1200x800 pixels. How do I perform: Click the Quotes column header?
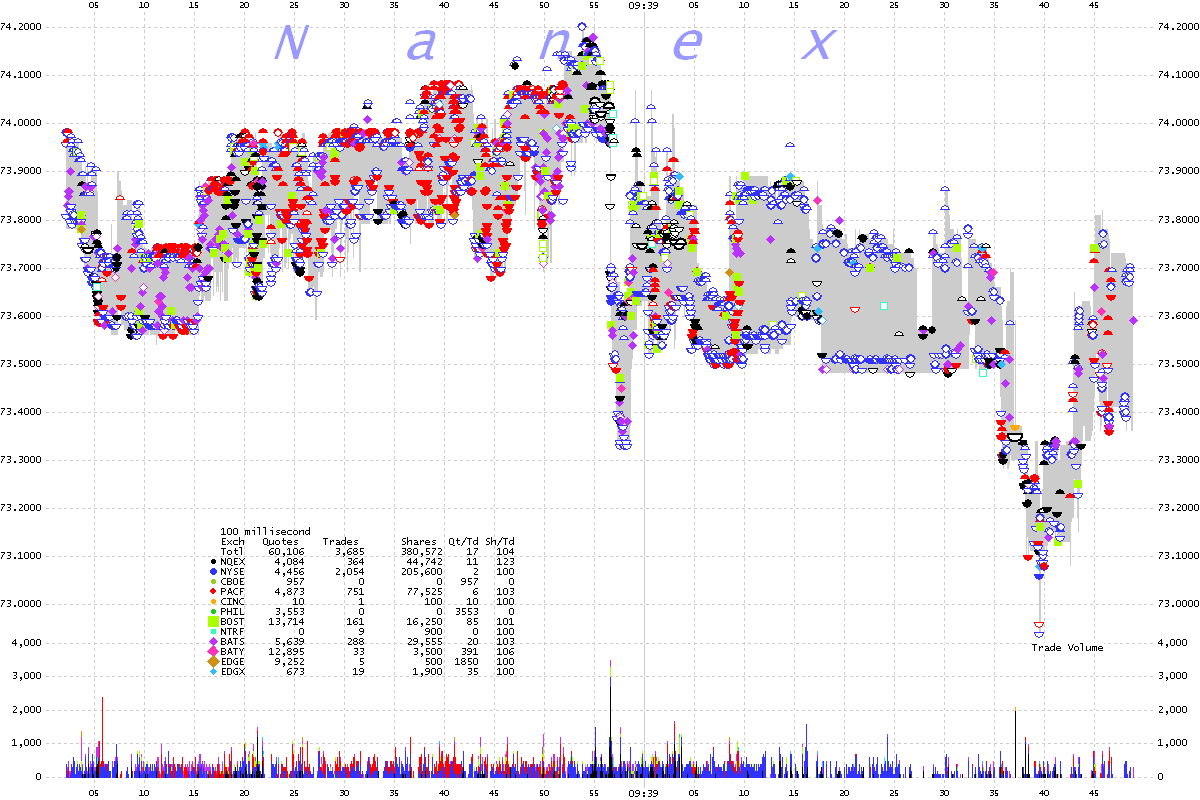[280, 542]
